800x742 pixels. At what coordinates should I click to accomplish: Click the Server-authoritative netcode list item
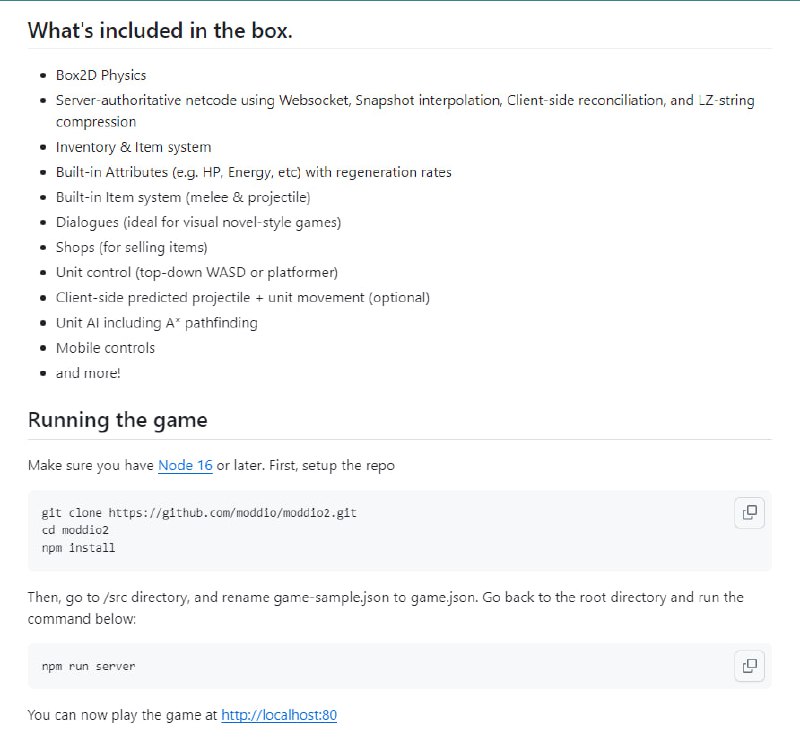click(x=405, y=101)
